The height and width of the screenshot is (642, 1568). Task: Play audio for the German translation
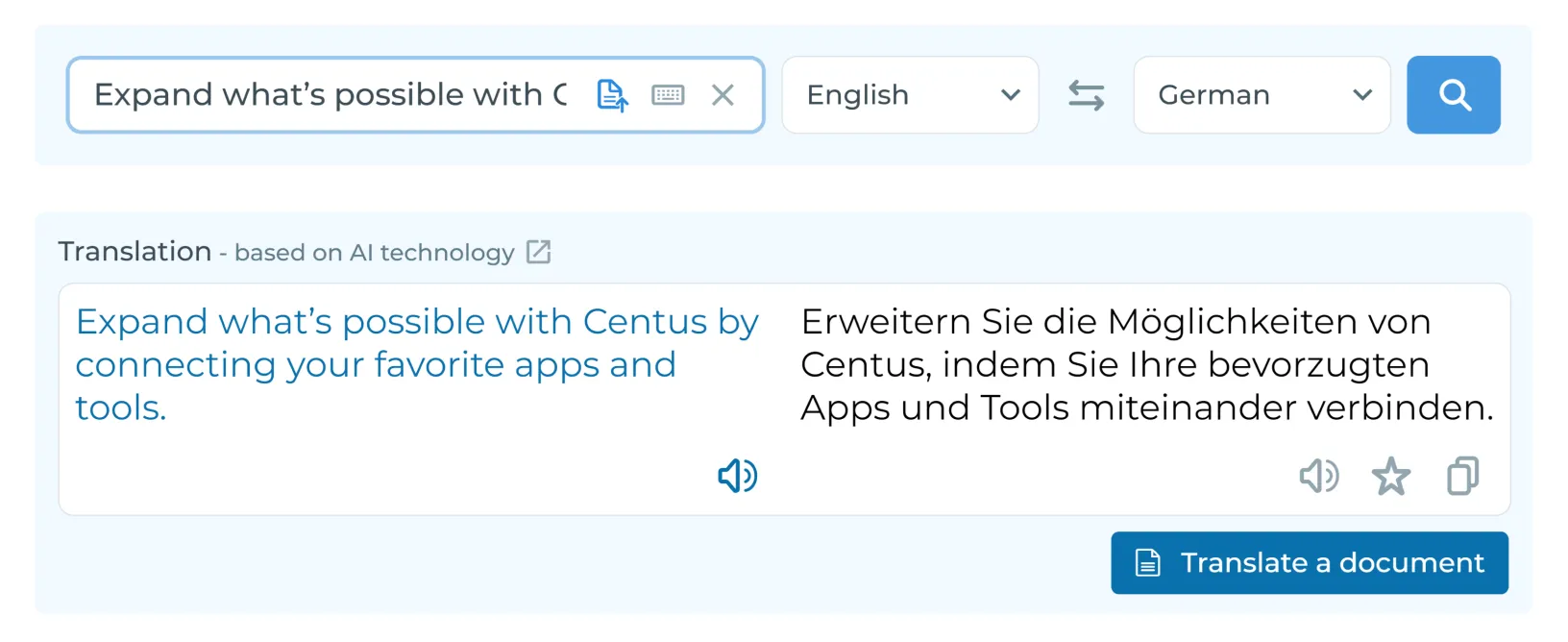tap(1318, 476)
